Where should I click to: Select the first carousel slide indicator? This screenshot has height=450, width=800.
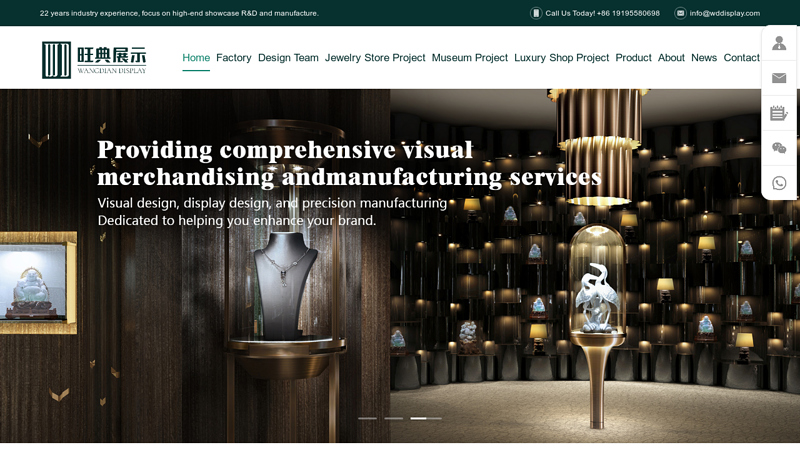click(367, 418)
